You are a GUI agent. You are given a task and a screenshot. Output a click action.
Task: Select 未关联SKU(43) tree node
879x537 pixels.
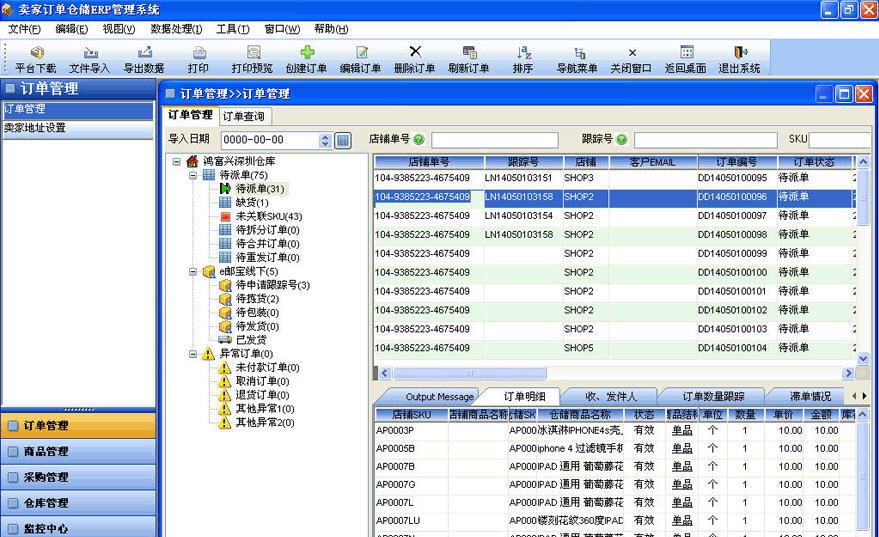269,216
